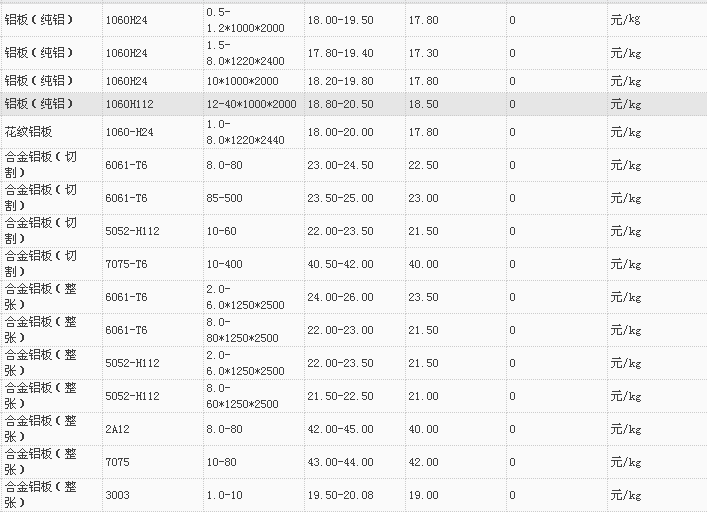This screenshot has width=707, height=512.
Task: Select the 2A12 alloy grade cell
Action: click(x=117, y=429)
